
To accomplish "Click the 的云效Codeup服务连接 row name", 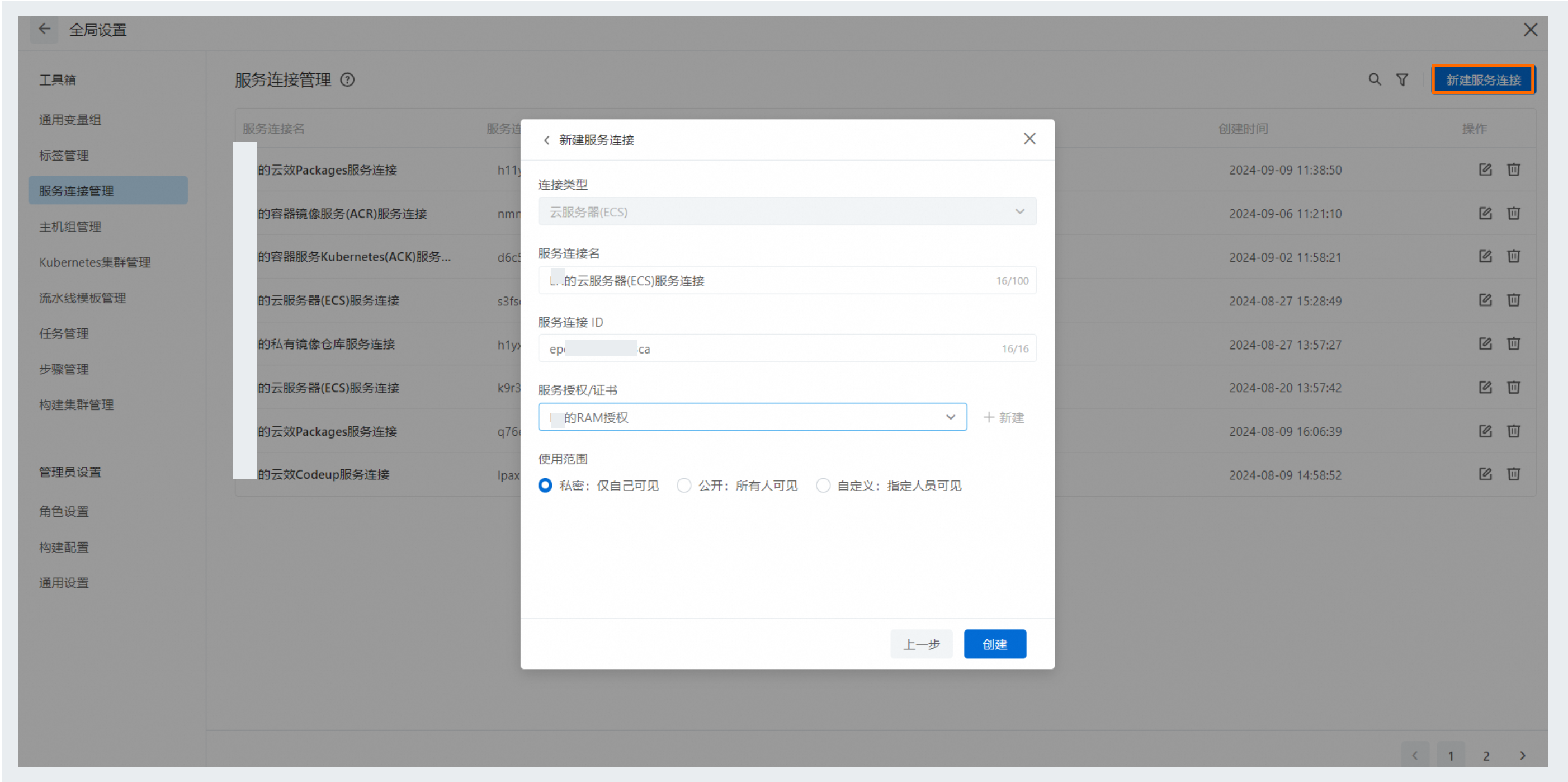I will point(323,474).
